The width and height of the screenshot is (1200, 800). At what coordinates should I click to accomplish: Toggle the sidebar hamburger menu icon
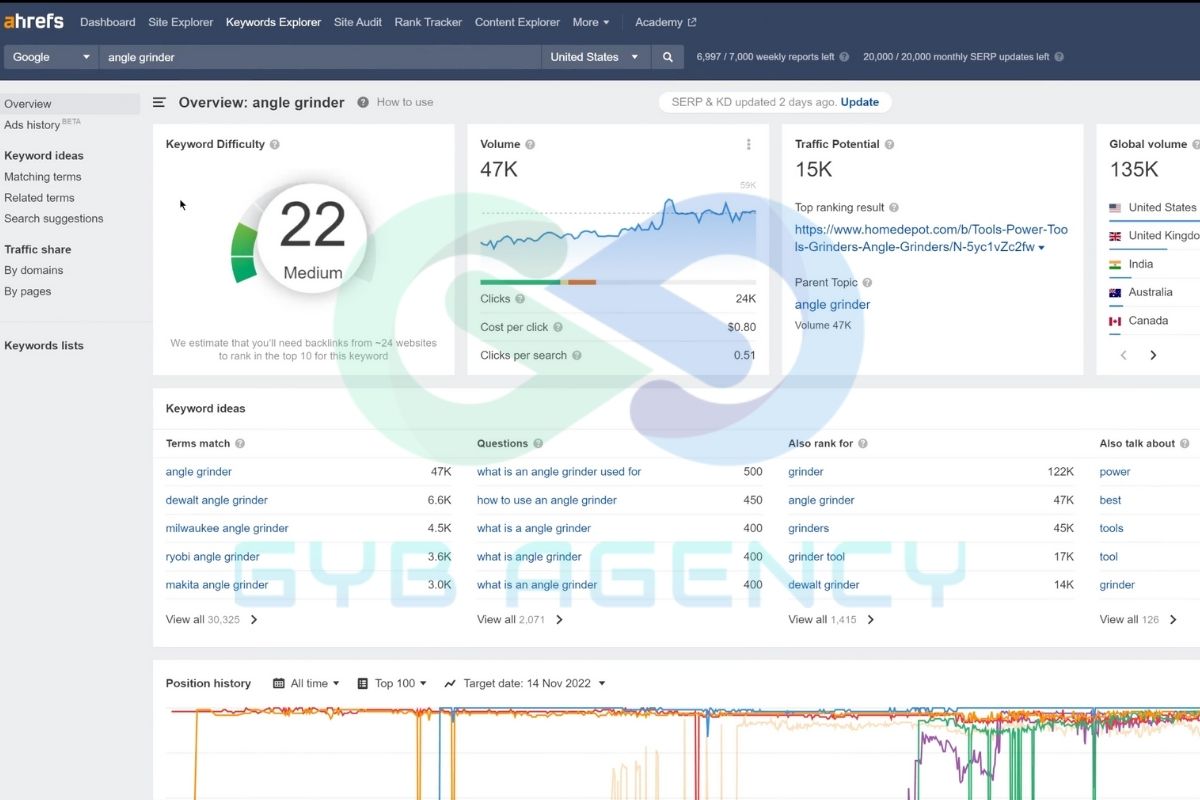coord(159,102)
